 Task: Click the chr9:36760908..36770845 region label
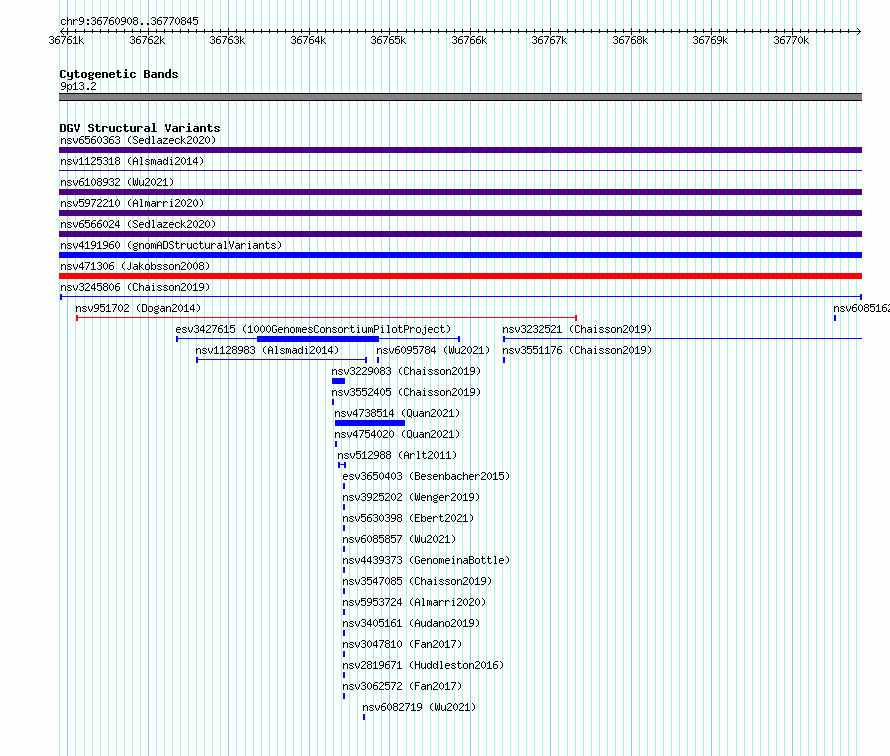coord(129,22)
